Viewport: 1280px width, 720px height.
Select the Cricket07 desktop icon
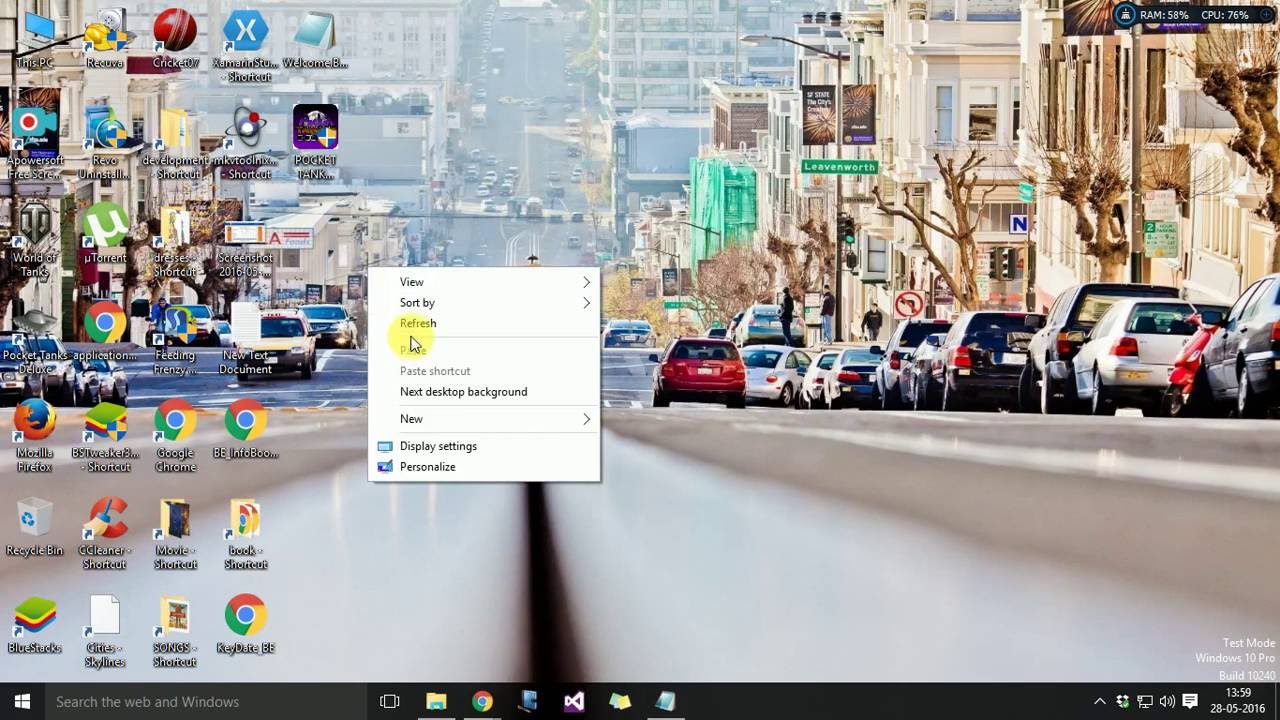175,32
